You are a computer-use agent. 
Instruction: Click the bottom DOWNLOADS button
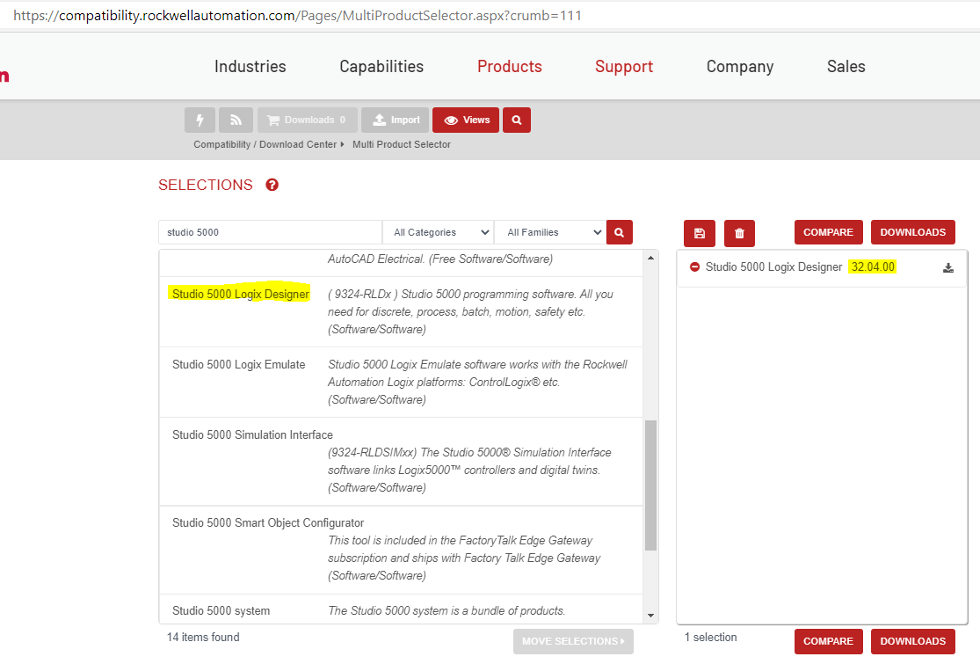coord(912,641)
